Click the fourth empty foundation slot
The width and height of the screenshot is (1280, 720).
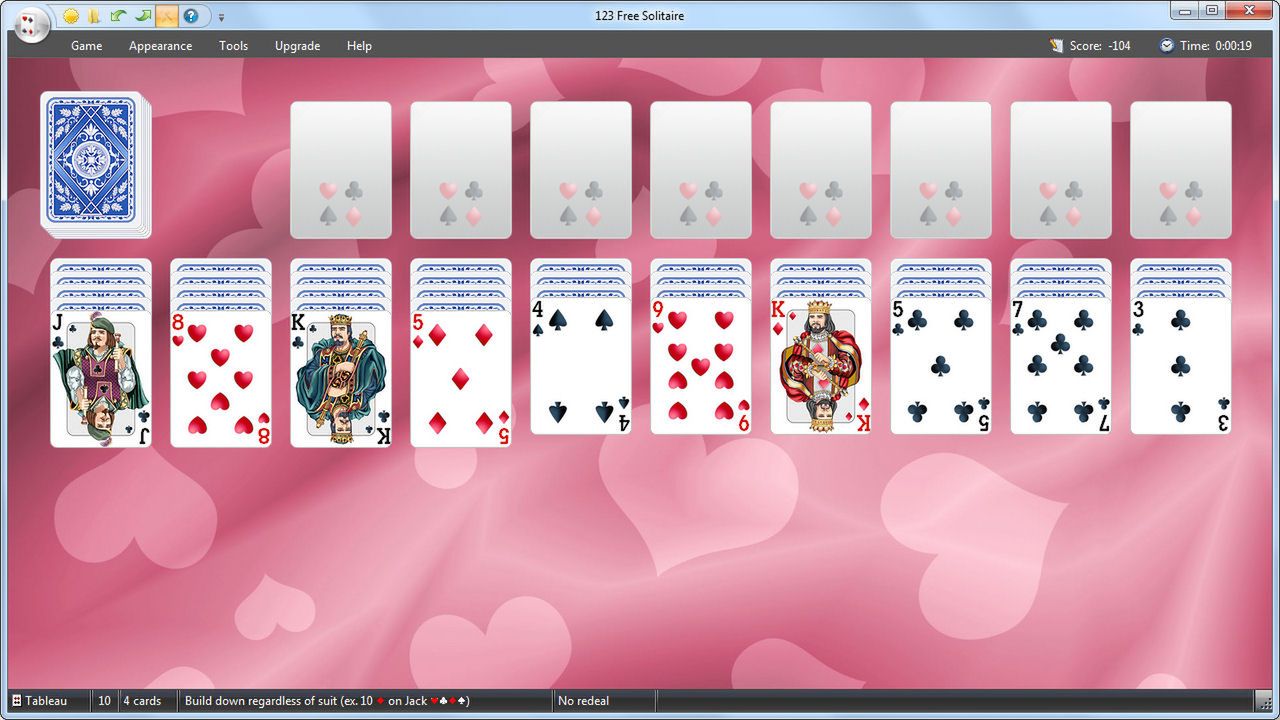click(x=701, y=170)
